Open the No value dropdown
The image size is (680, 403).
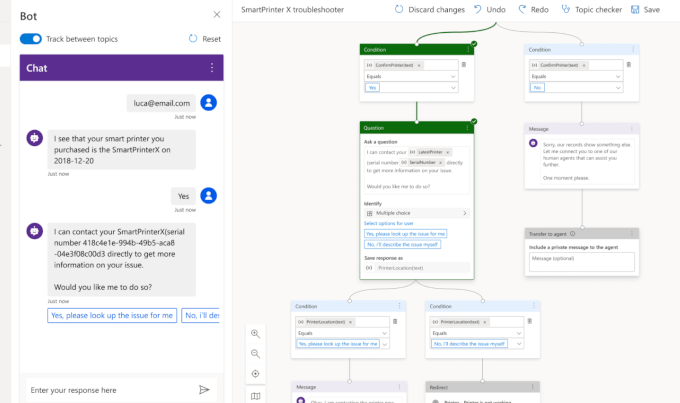[618, 88]
